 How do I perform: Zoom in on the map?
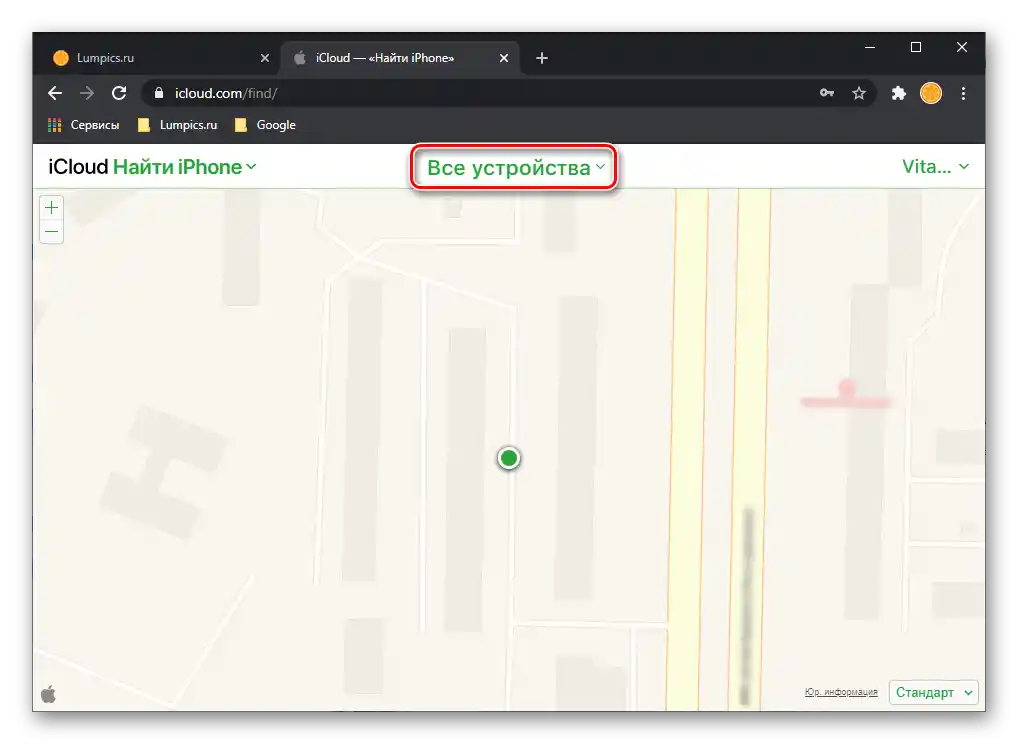[51, 208]
